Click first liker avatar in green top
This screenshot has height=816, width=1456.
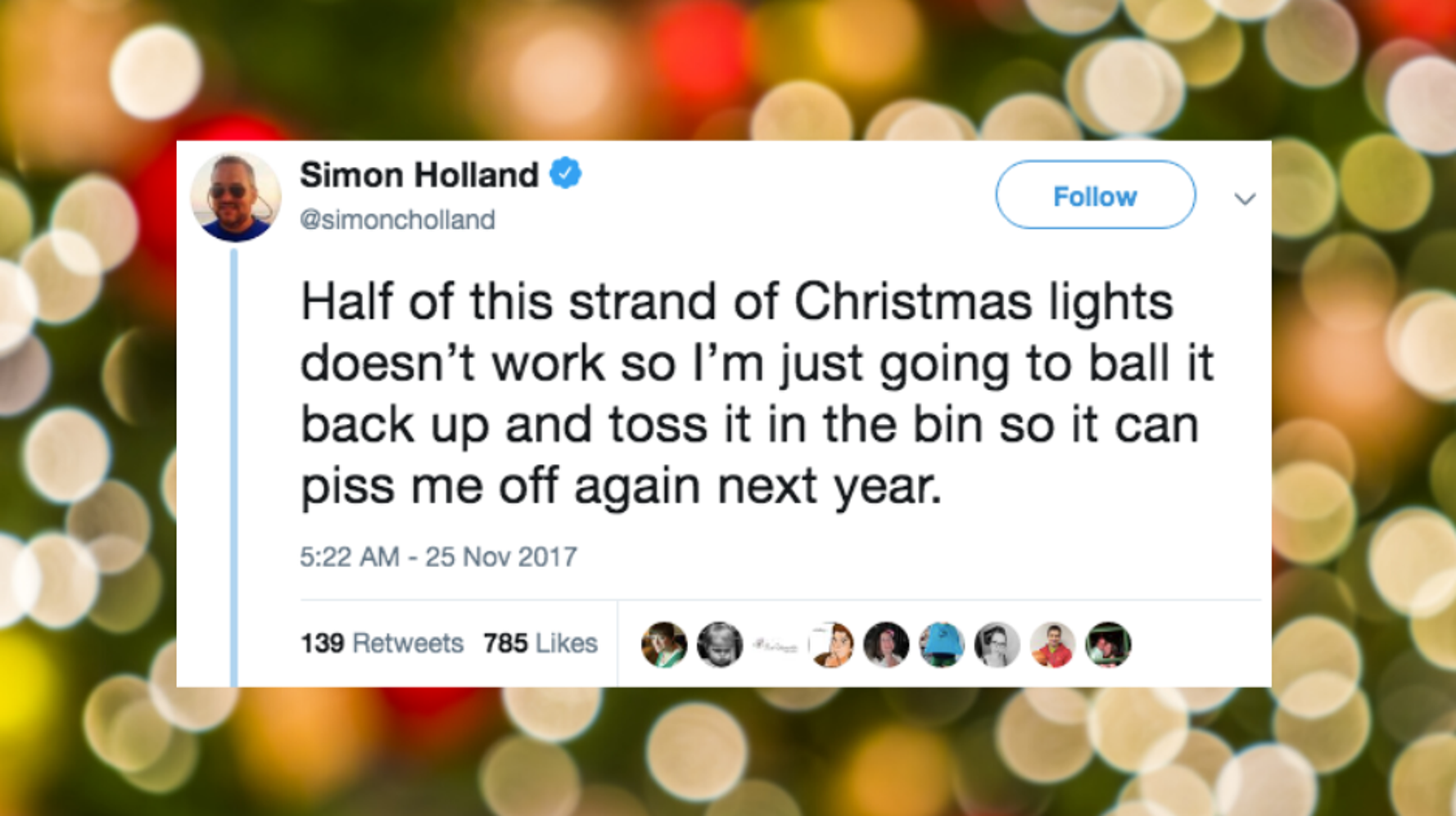pyautogui.click(x=663, y=644)
